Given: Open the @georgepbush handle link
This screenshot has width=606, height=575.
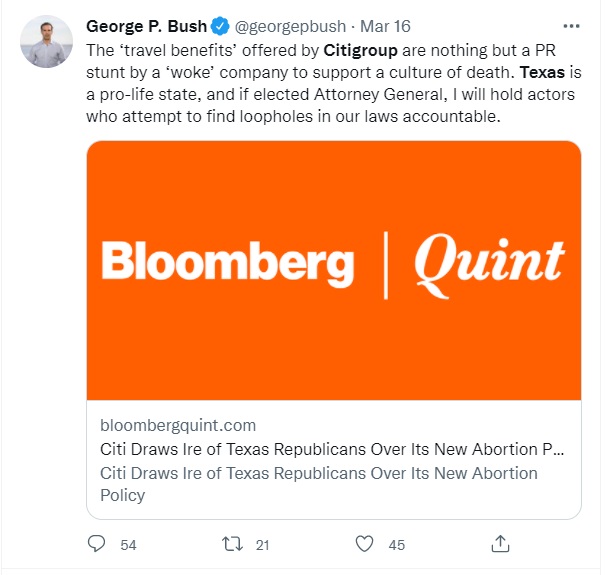Looking at the screenshot, I should [x=290, y=26].
